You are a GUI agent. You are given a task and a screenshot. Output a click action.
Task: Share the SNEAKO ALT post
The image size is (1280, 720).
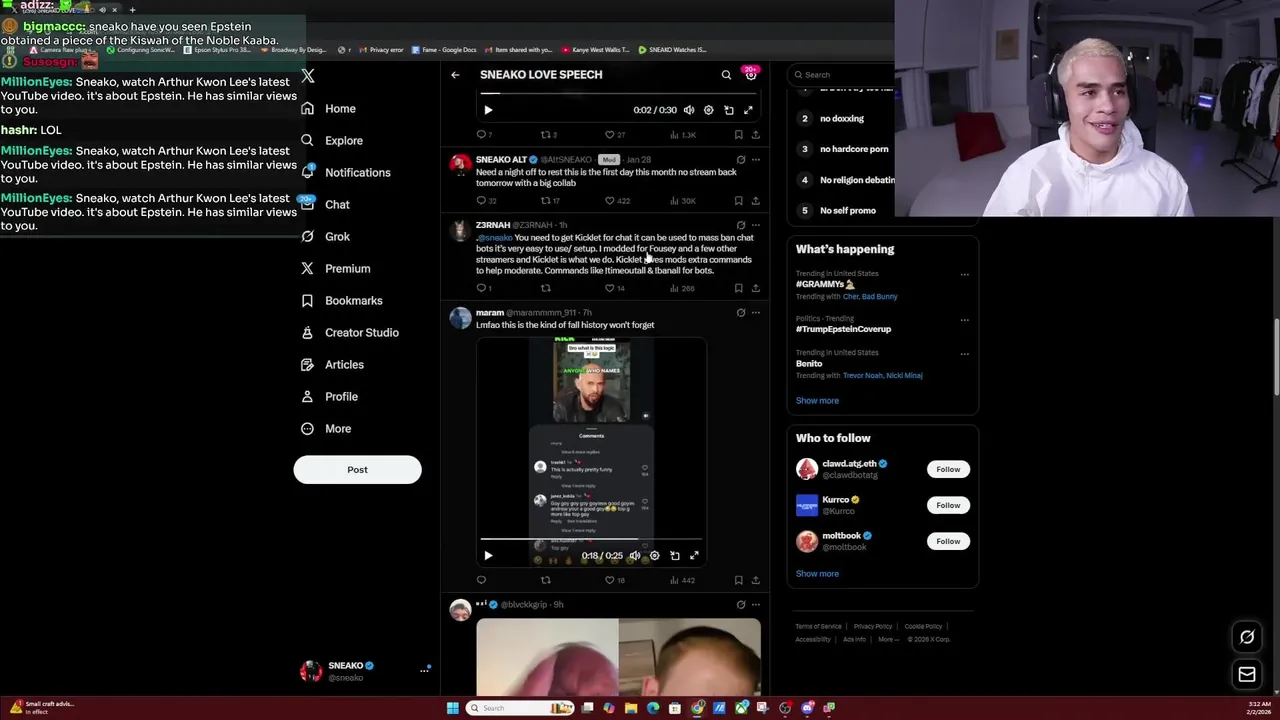[756, 201]
